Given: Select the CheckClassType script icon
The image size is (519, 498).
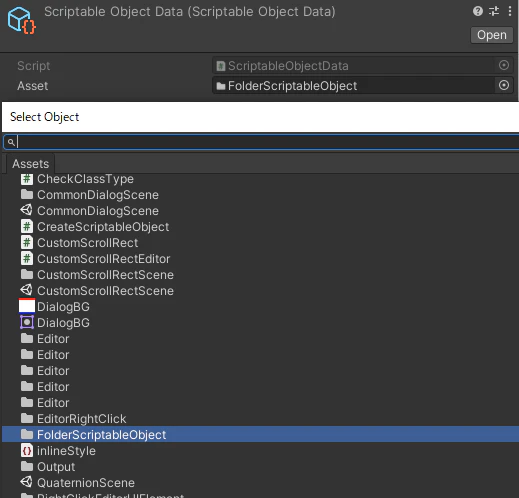Looking at the screenshot, I should [x=27, y=179].
